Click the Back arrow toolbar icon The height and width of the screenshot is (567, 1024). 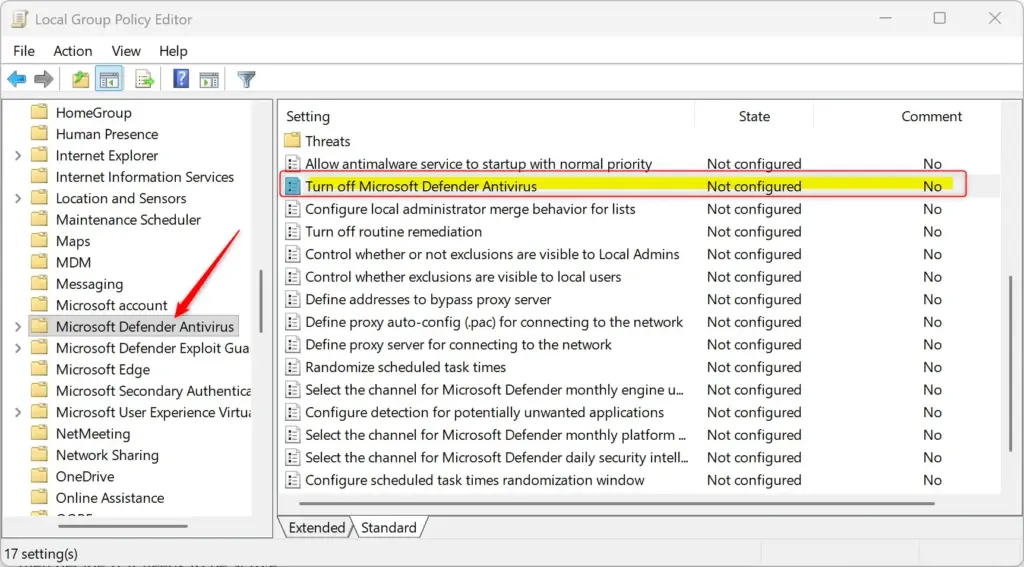[16, 80]
